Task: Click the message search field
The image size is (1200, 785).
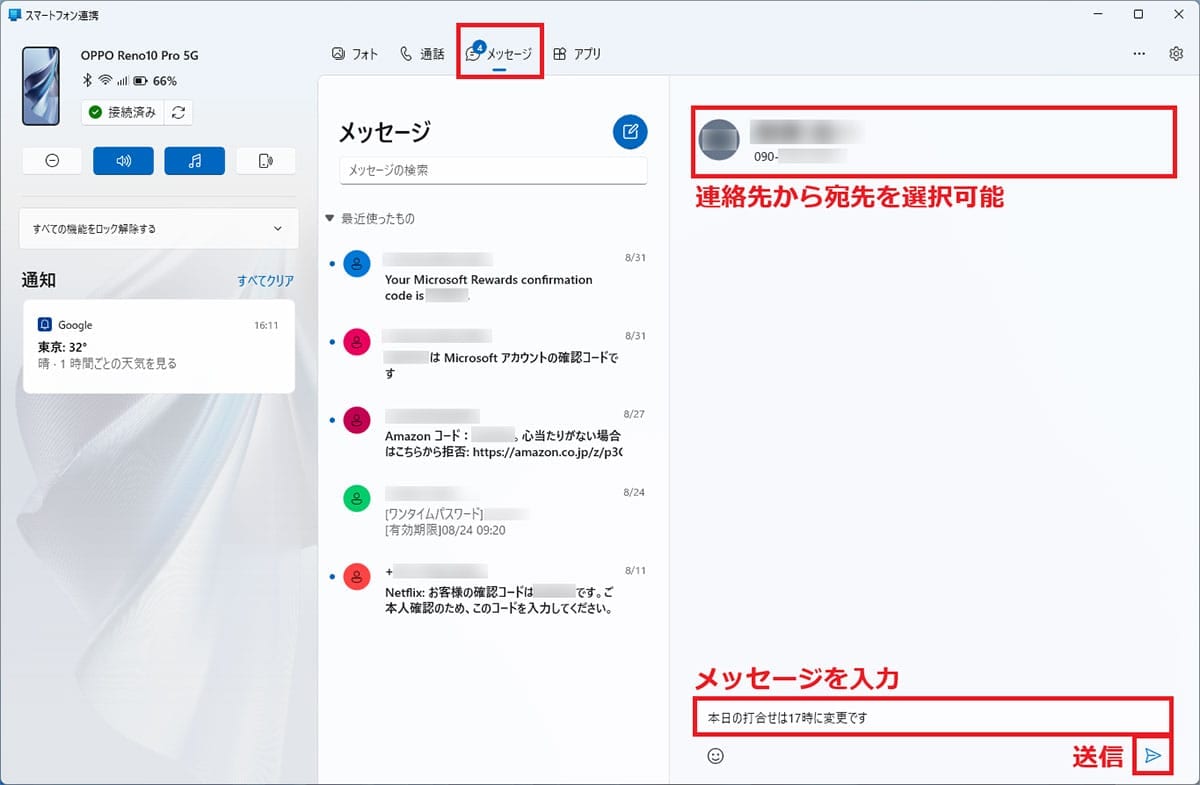Action: pos(493,171)
